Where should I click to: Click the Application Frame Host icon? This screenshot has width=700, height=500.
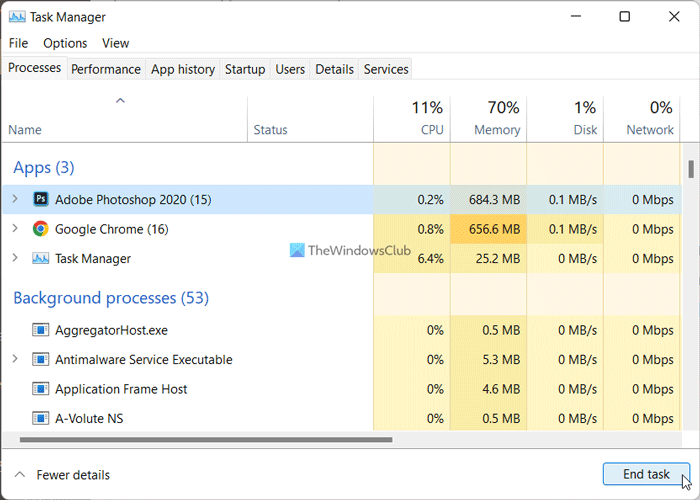(41, 389)
